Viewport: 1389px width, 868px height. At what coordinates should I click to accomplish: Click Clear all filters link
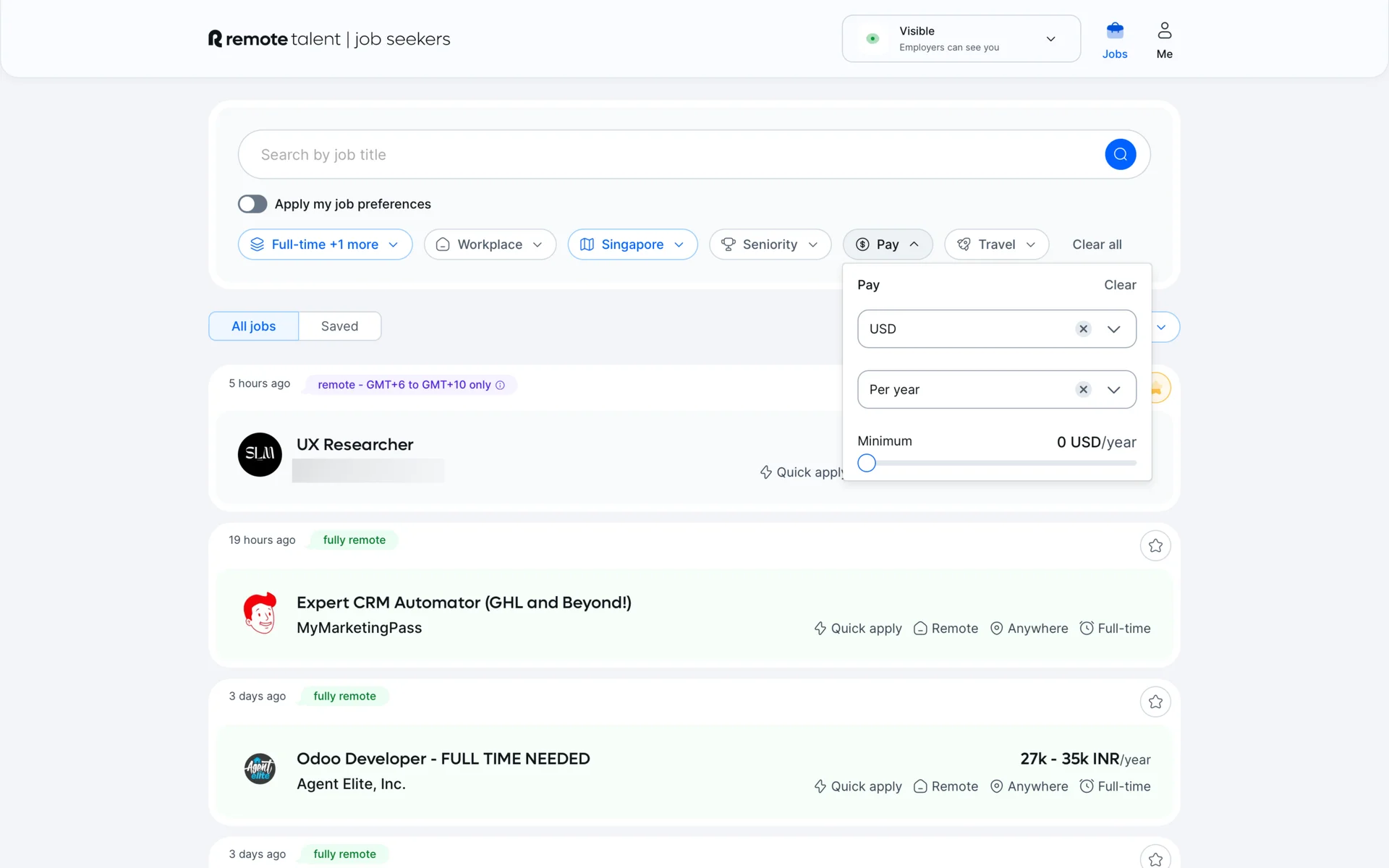coord(1097,244)
